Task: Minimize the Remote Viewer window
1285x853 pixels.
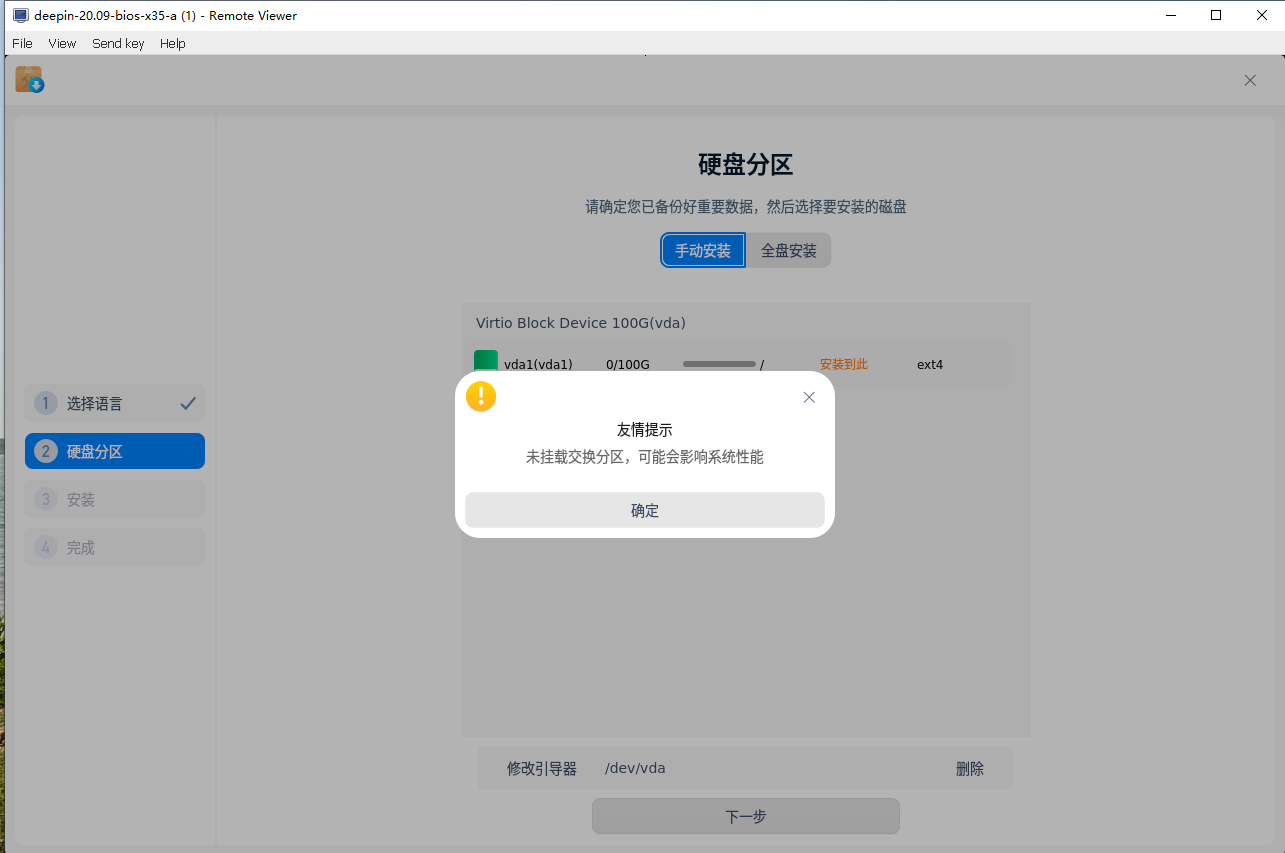Action: (1170, 15)
